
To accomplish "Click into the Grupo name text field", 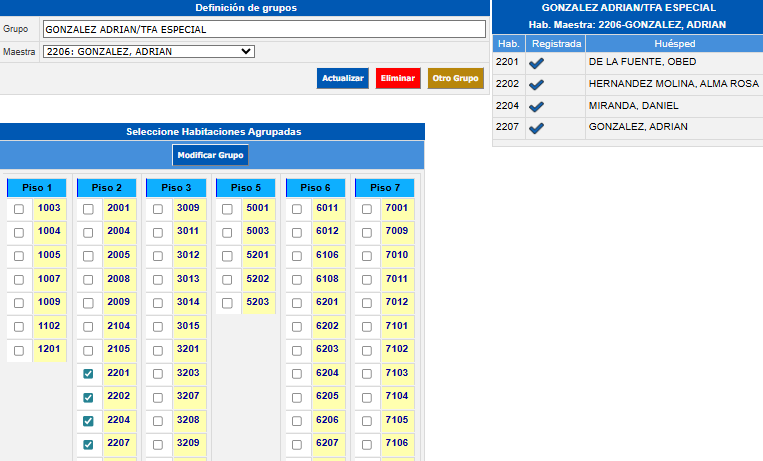I will point(263,29).
